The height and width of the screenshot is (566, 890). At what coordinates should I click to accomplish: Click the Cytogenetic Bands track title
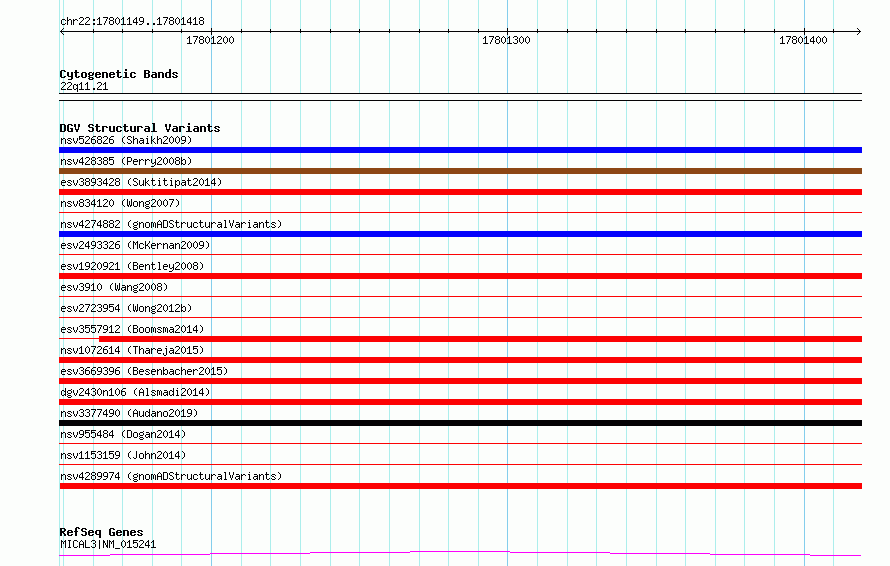[119, 74]
